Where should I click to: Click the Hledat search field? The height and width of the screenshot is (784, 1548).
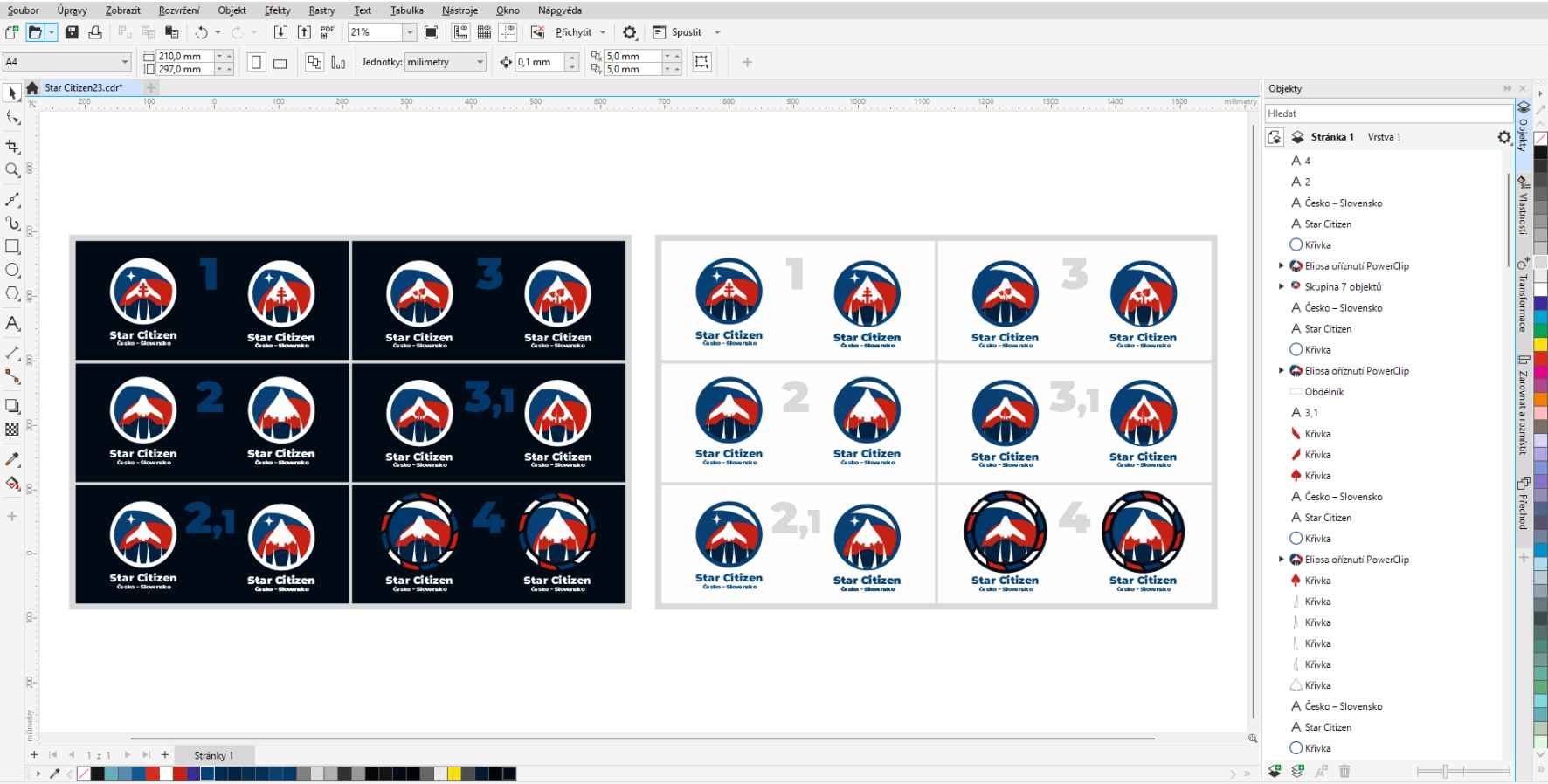[x=1388, y=113]
